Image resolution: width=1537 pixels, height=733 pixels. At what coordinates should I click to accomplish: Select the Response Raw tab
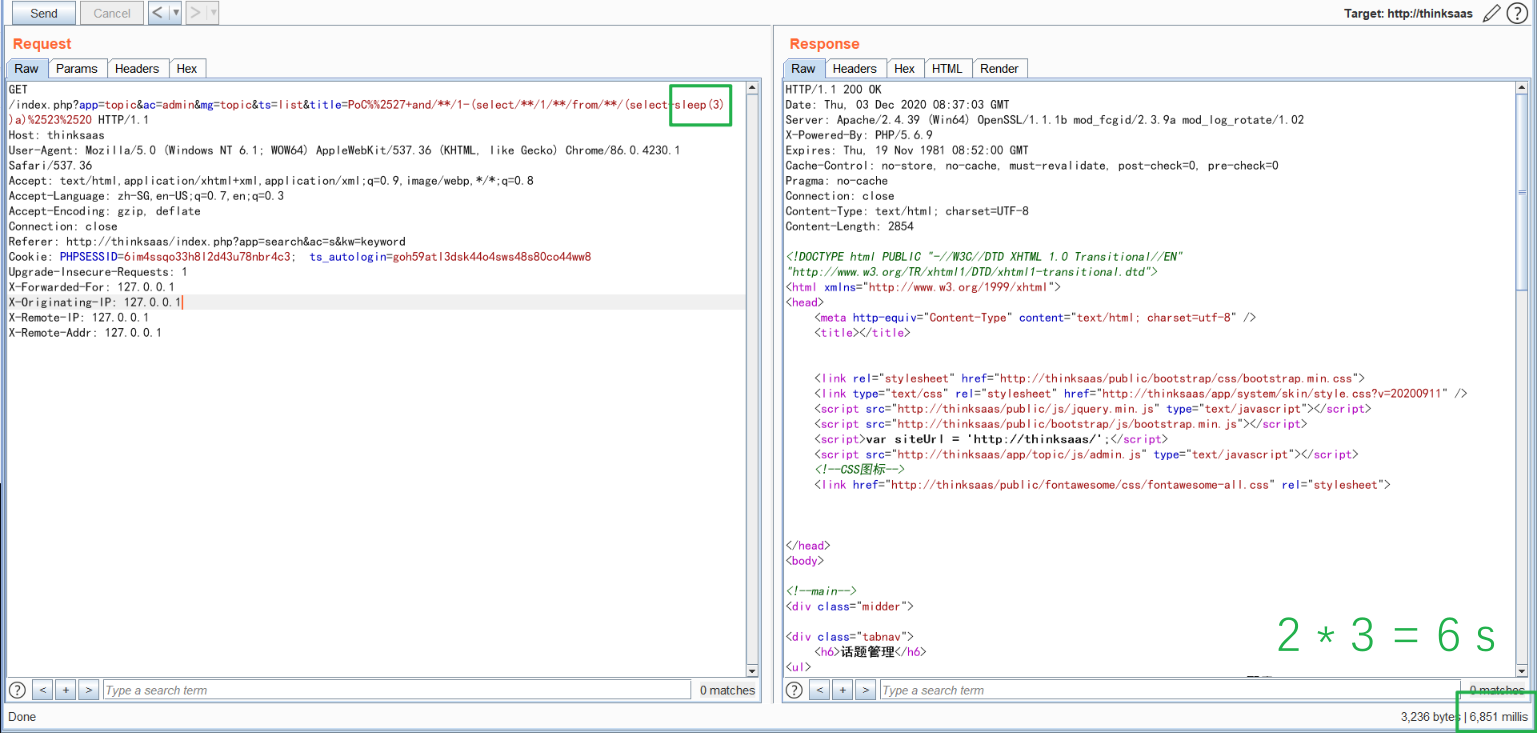(x=804, y=69)
